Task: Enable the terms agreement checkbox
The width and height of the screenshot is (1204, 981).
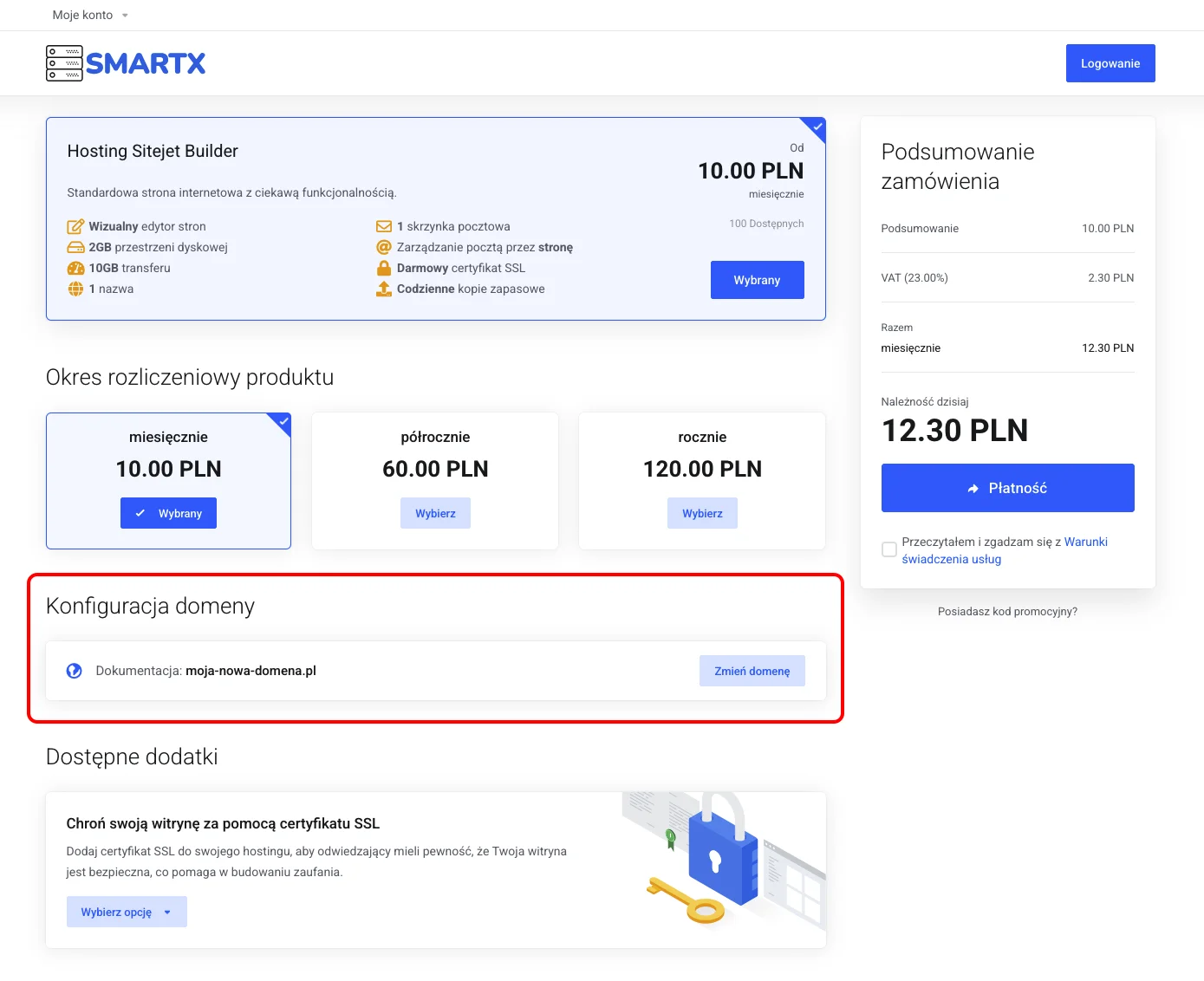Action: (888, 549)
